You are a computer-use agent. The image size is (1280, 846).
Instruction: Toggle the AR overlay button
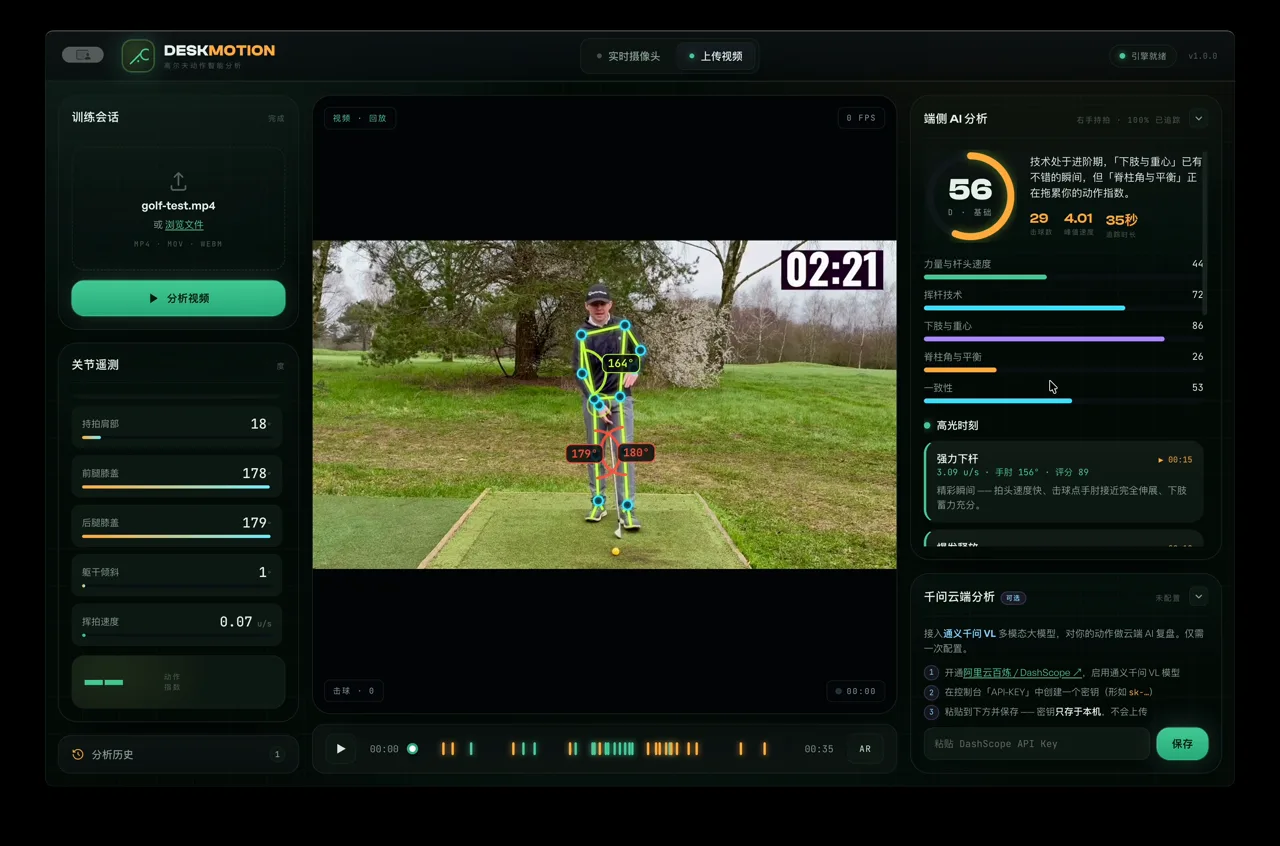(x=865, y=749)
